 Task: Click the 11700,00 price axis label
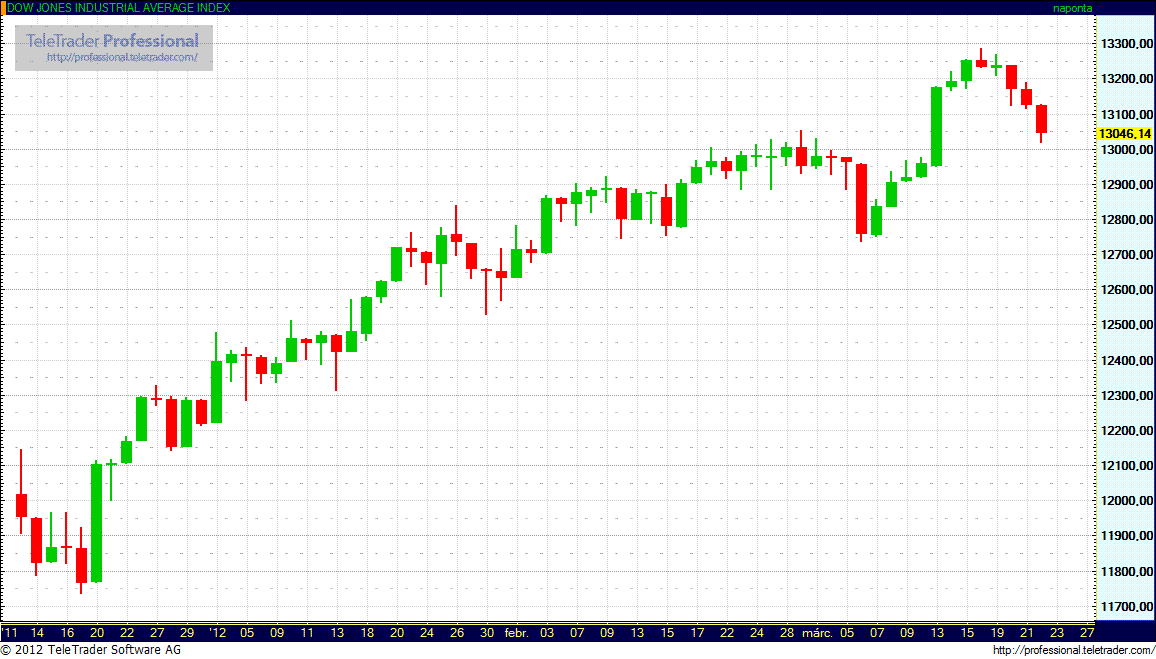pyautogui.click(x=1125, y=607)
